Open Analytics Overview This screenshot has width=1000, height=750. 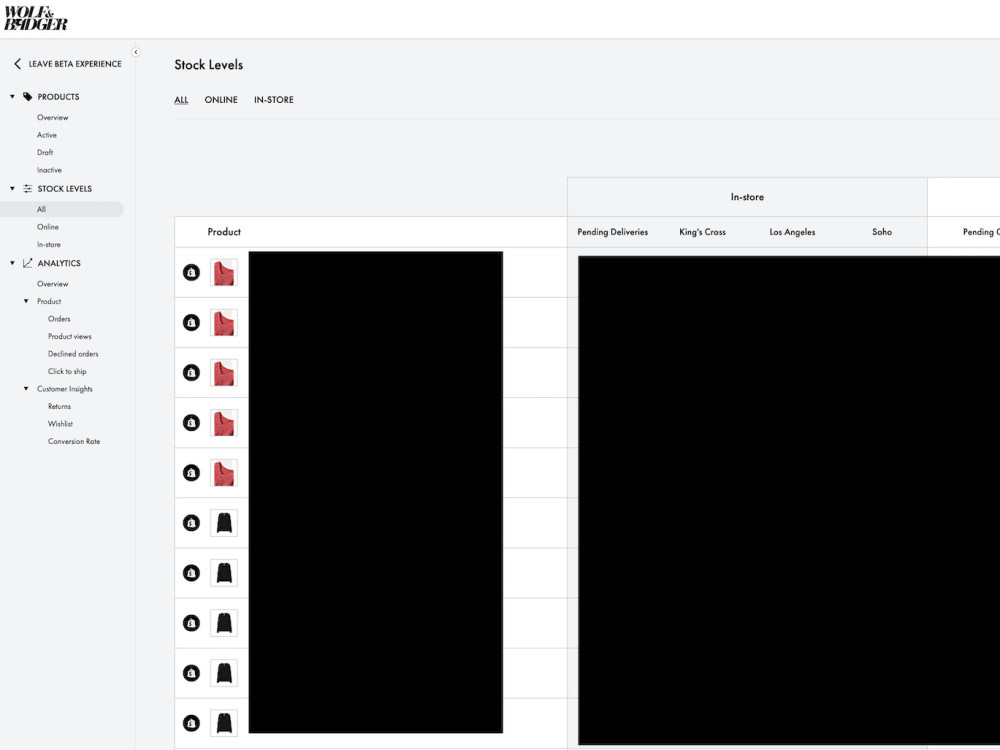[x=52, y=284]
